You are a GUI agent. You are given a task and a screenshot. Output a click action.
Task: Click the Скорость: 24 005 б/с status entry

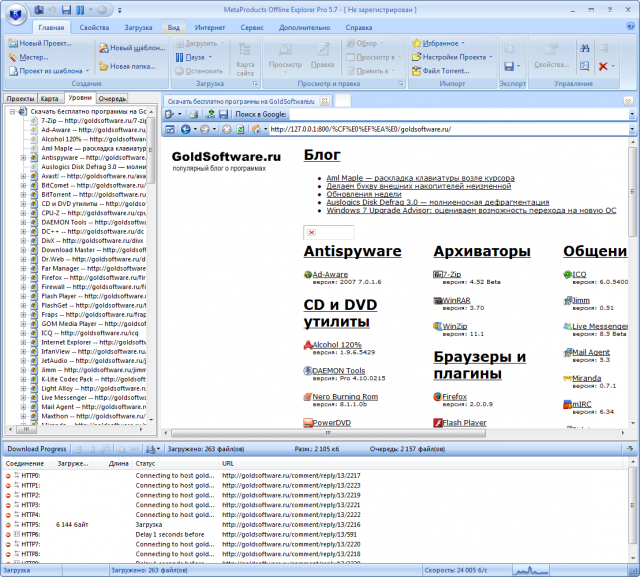point(456,570)
